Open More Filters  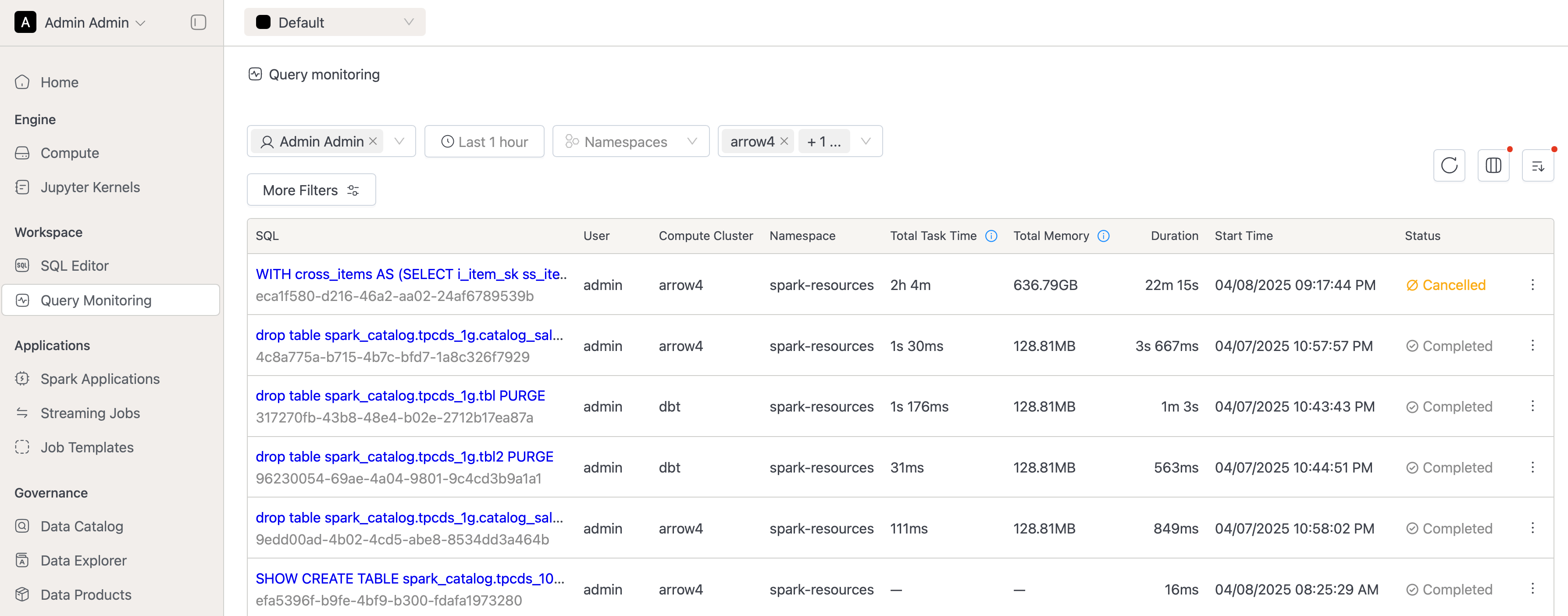click(311, 190)
